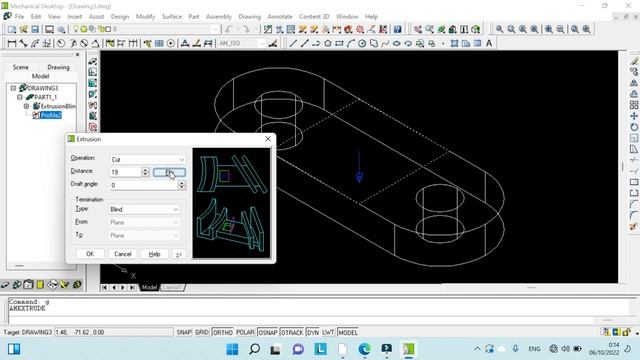Click the << collapse preview button

pos(179,254)
